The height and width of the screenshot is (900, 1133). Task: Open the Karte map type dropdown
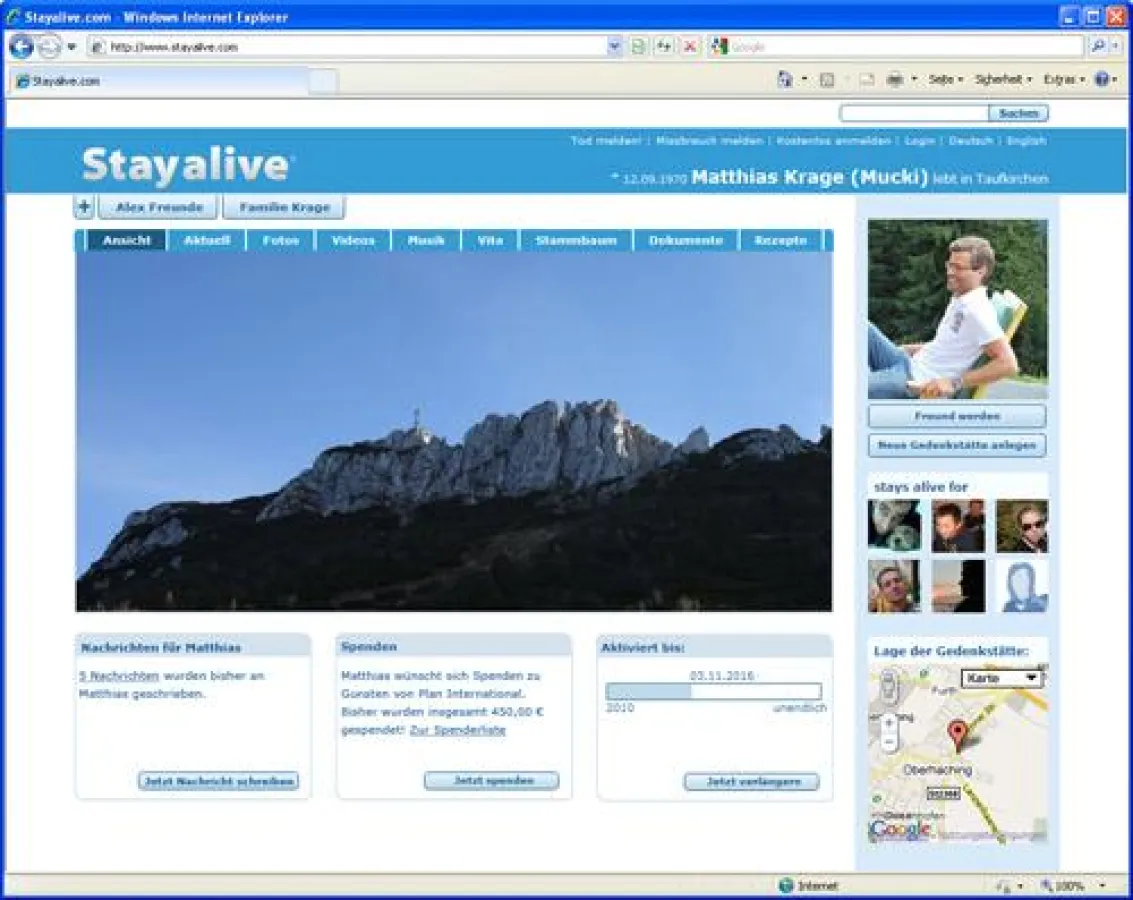point(1002,678)
